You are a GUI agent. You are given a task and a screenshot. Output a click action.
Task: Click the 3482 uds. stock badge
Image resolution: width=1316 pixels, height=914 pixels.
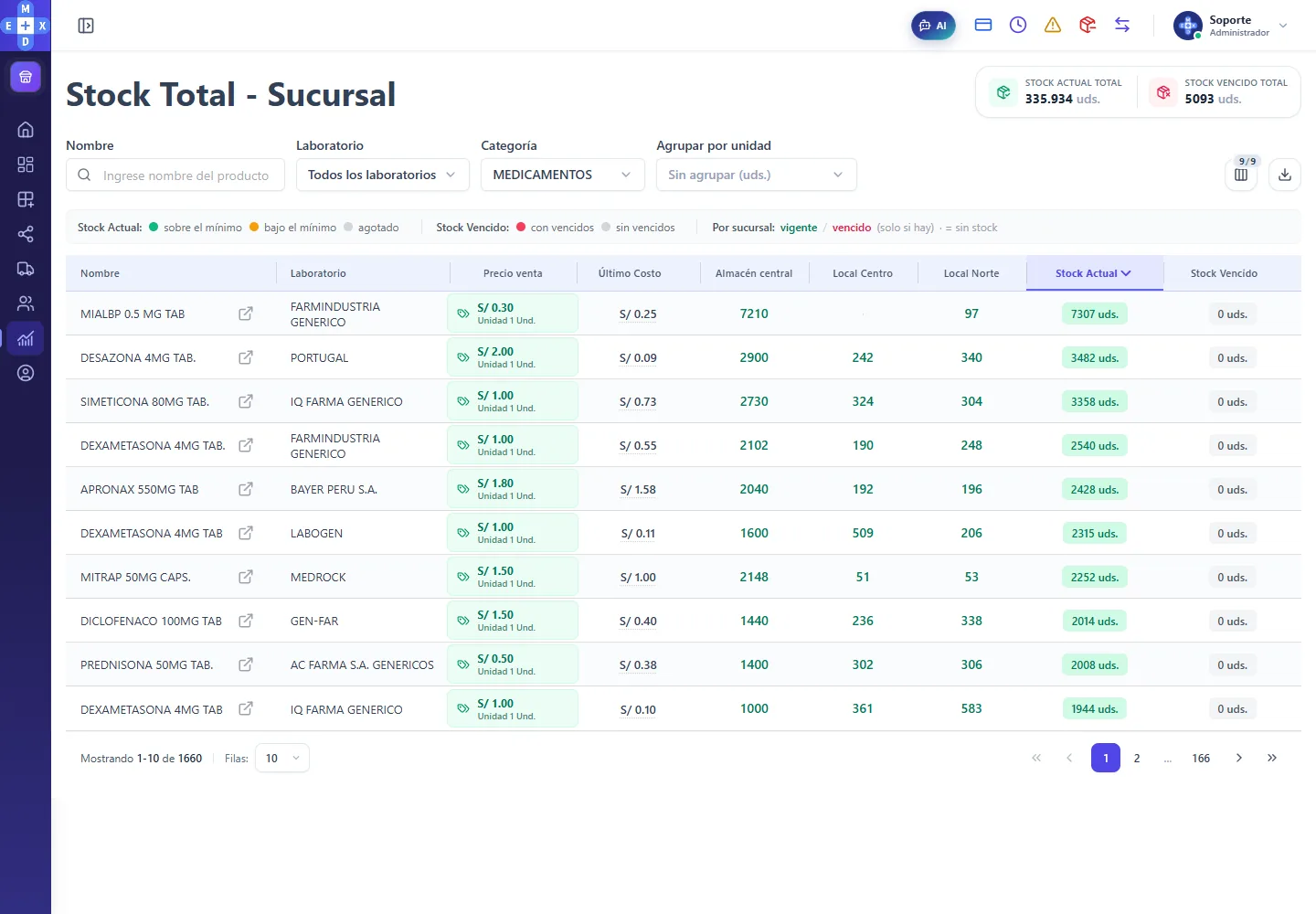pos(1094,357)
